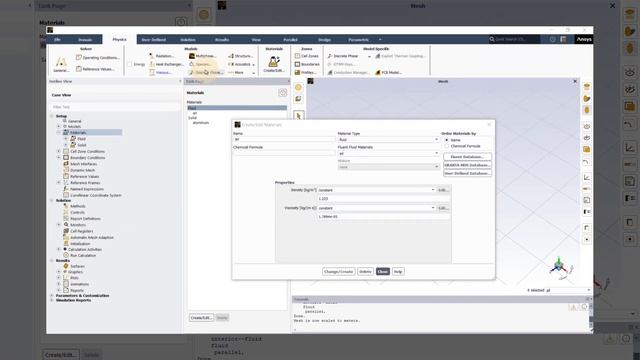The height and width of the screenshot is (360, 640).
Task: Select Name radio under Order Materials by
Action: coord(447,140)
